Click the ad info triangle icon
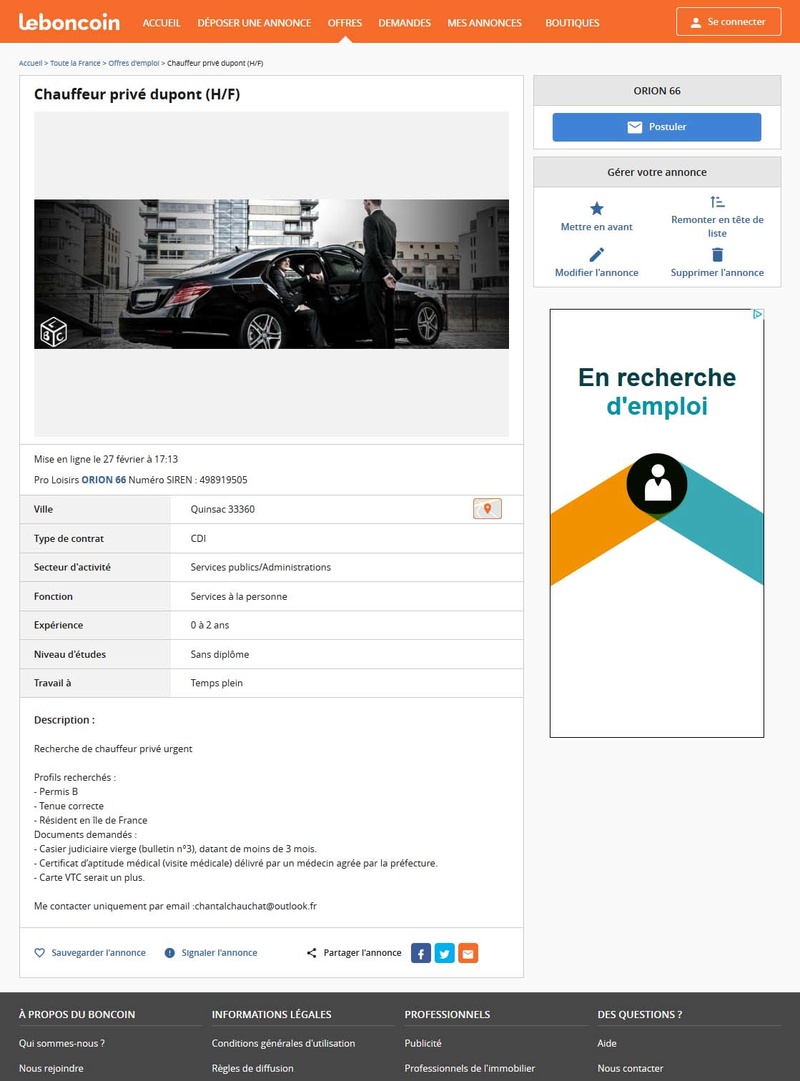The image size is (800, 1081). pos(757,314)
